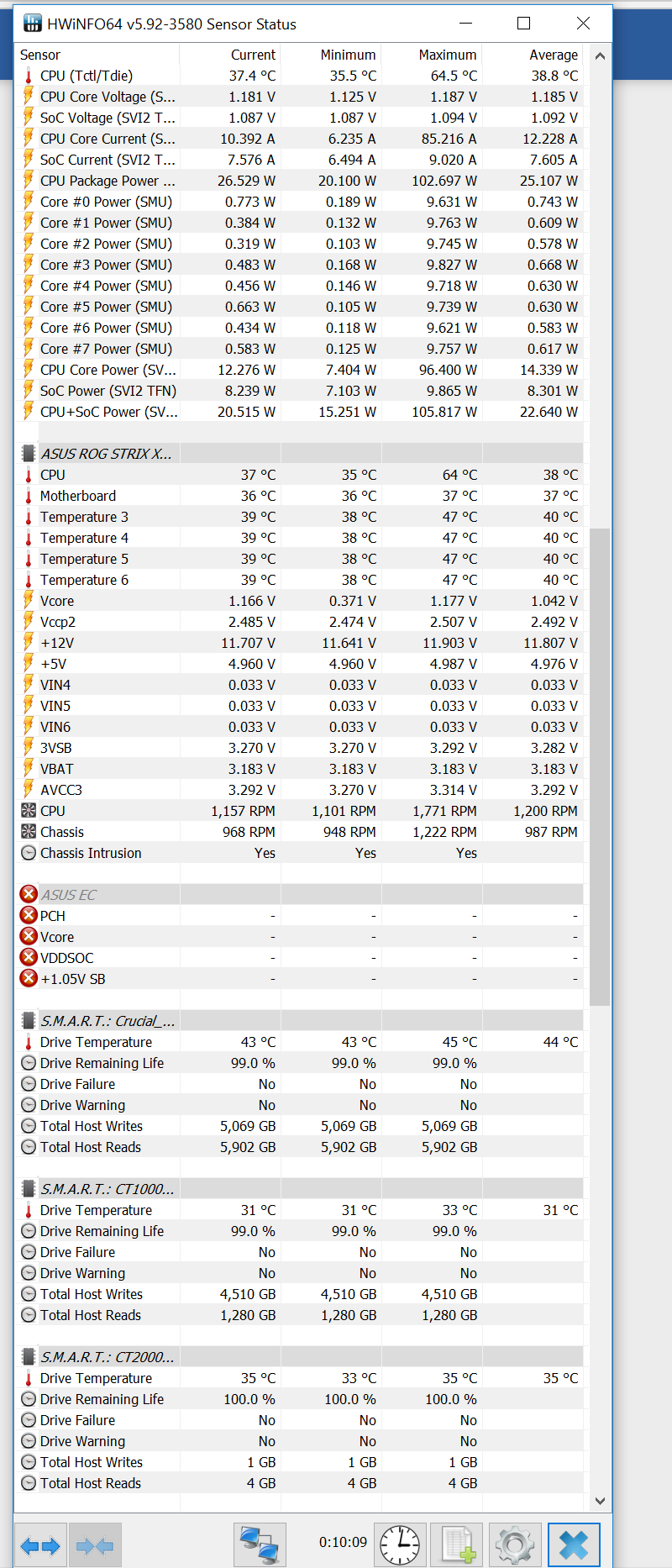This screenshot has width=672, height=1568.
Task: Select the S.M.A.R.T.: CT1000... section header
Action: tap(299, 1189)
